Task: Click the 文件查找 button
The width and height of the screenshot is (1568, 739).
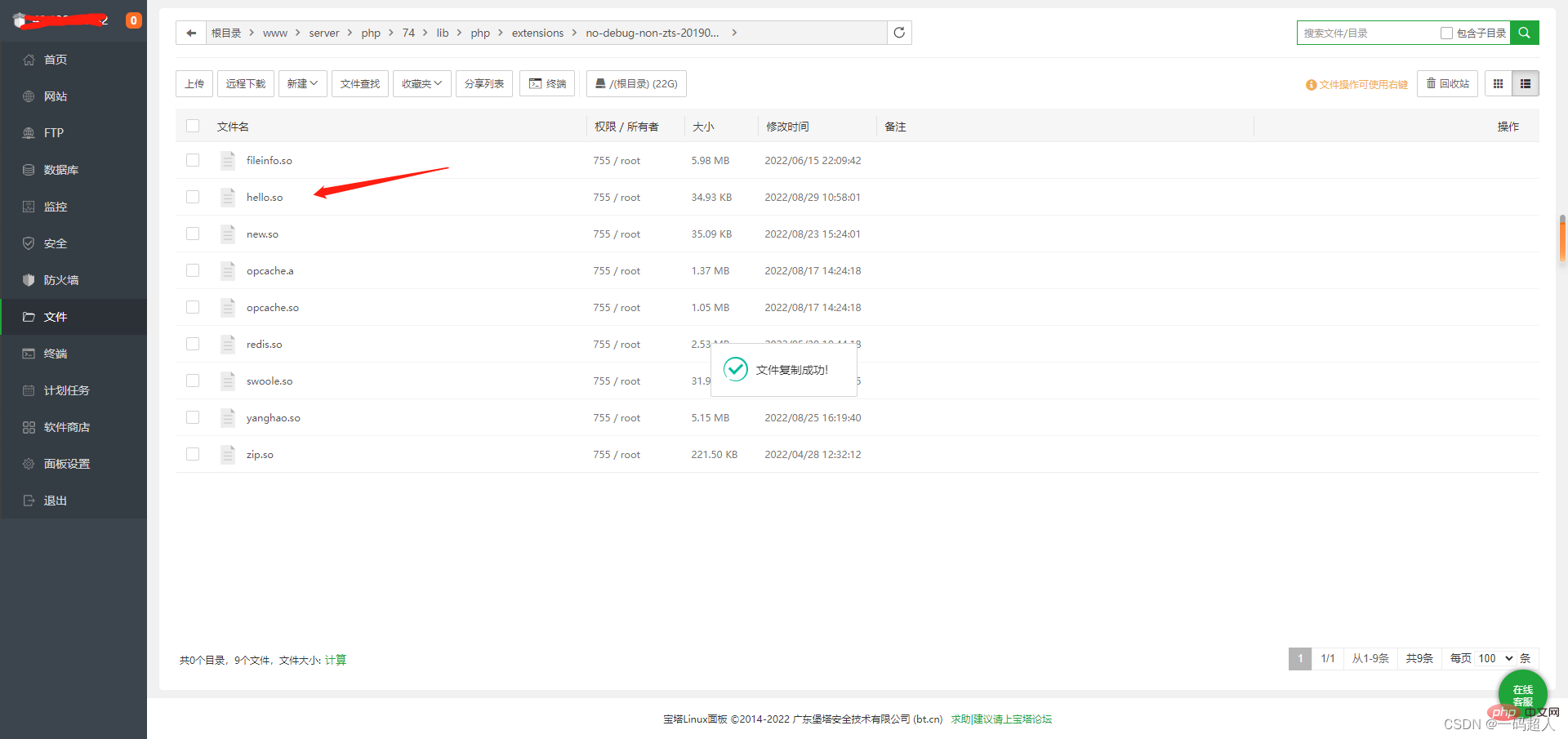Action: pos(360,83)
